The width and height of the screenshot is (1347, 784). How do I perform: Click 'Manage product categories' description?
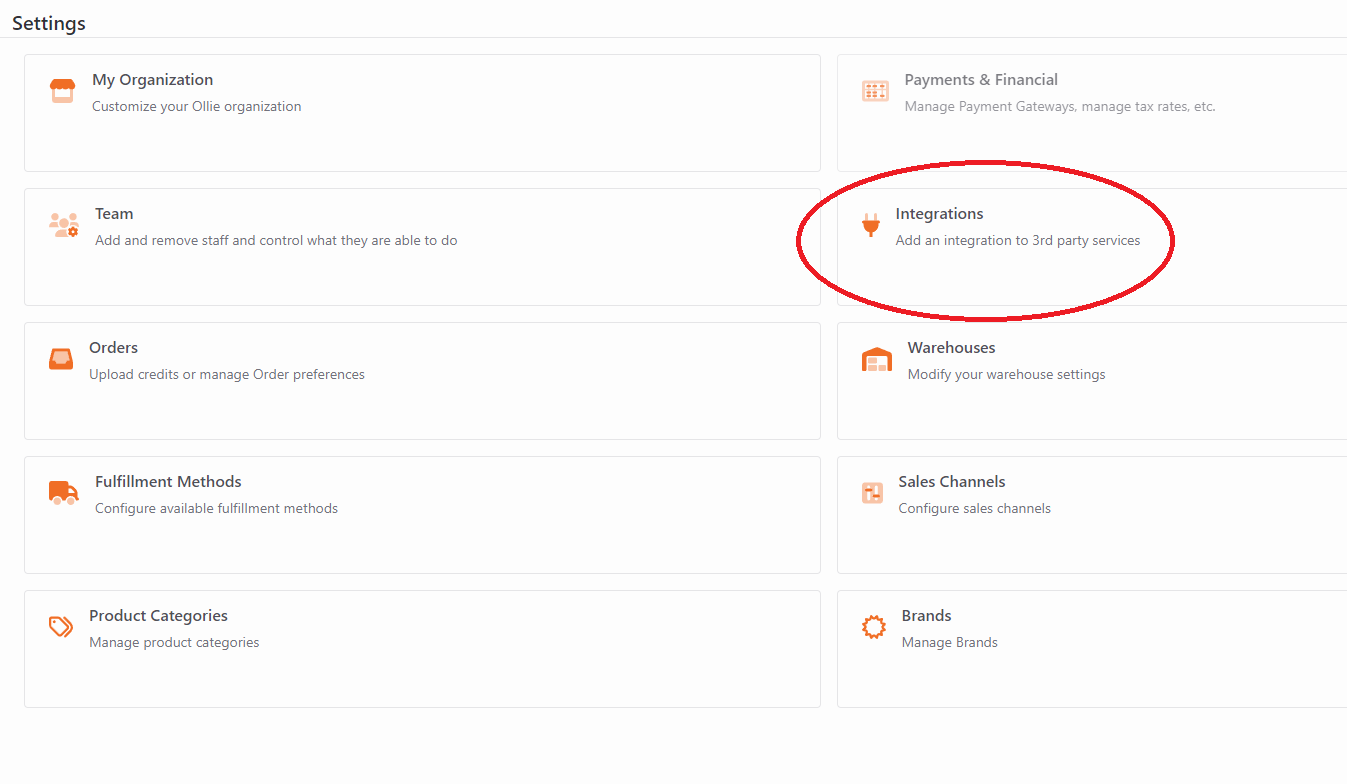(174, 642)
